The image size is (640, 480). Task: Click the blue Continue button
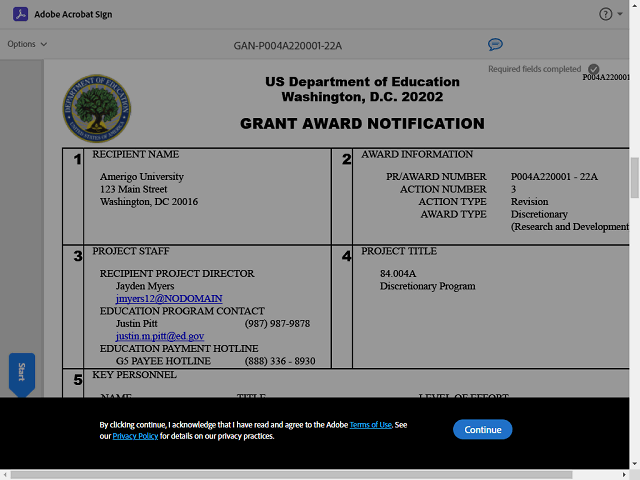click(x=482, y=429)
